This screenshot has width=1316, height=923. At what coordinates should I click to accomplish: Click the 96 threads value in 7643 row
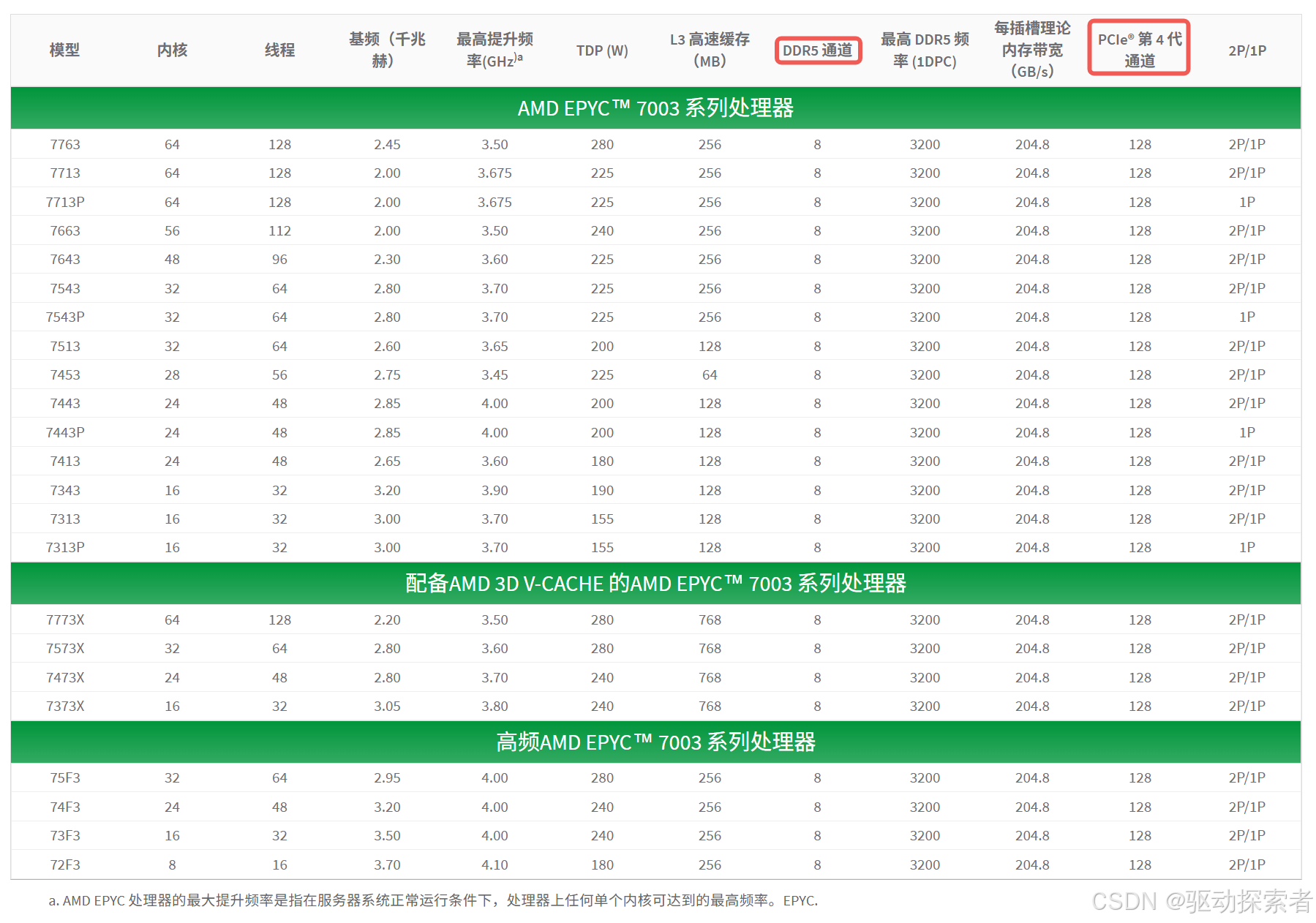pos(279,260)
